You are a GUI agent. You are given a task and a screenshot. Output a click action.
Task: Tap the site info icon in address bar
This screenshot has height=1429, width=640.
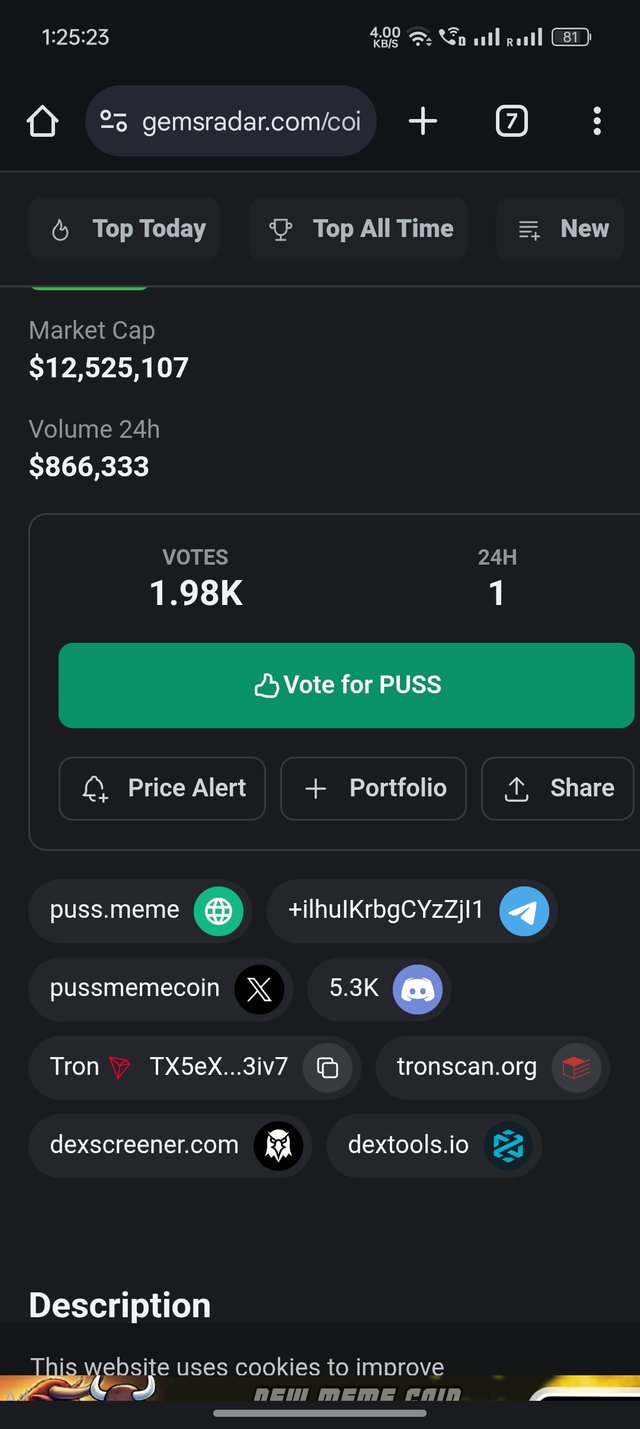click(113, 122)
